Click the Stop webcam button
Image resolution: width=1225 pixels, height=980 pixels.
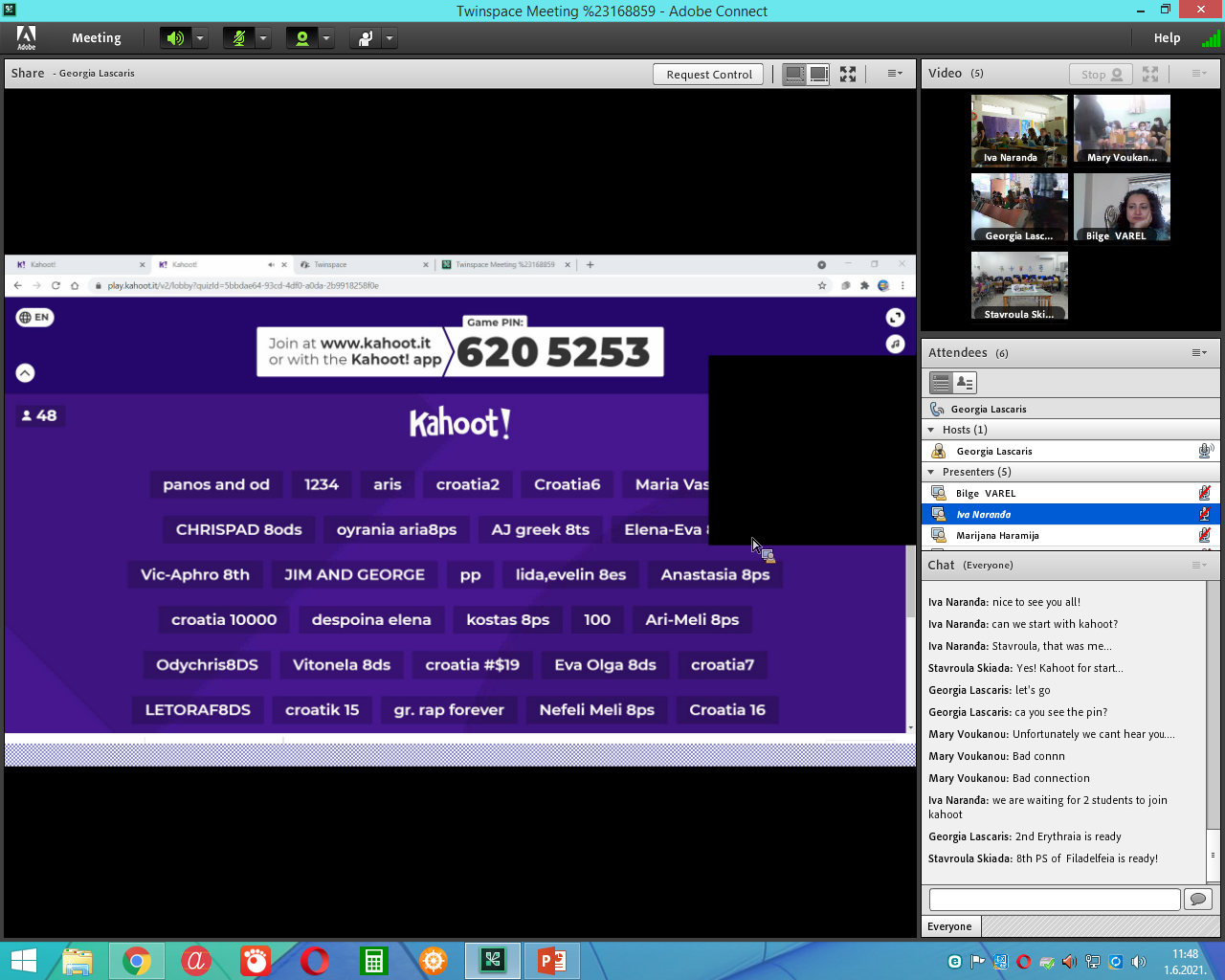pos(1101,74)
